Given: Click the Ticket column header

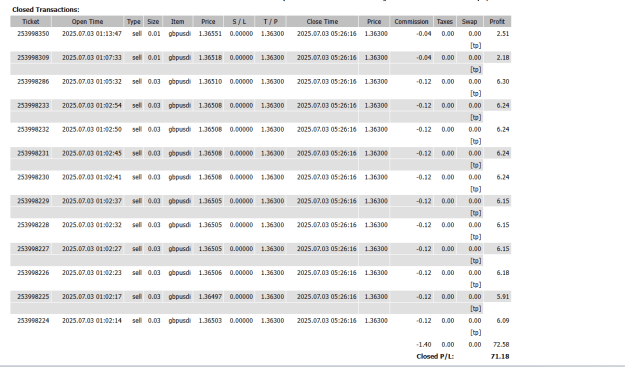Looking at the screenshot, I should tap(31, 22).
